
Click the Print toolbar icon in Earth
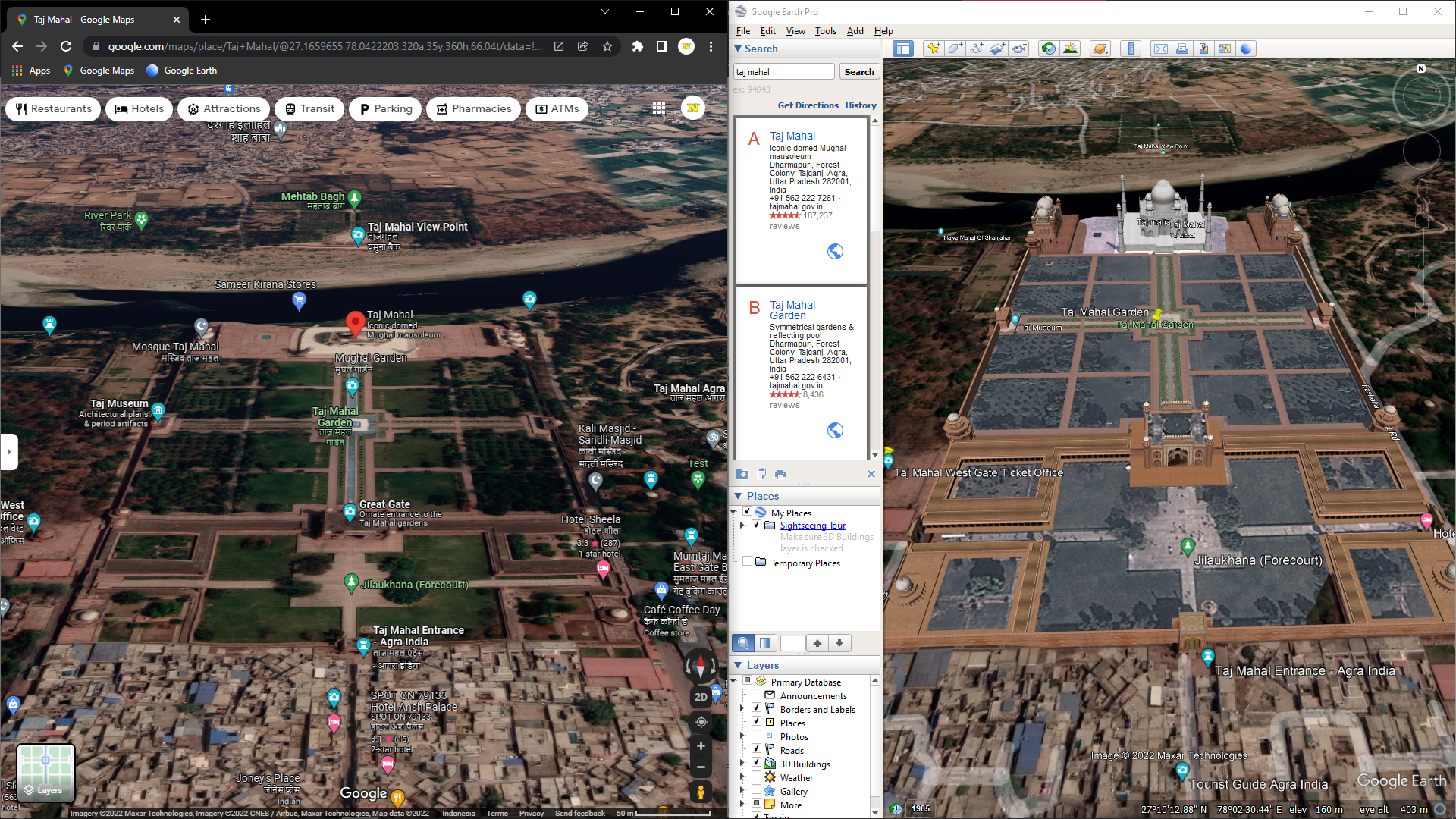pyautogui.click(x=1181, y=49)
